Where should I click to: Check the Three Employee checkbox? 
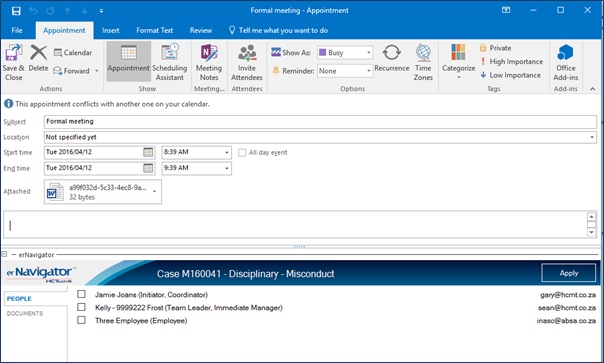[81, 320]
